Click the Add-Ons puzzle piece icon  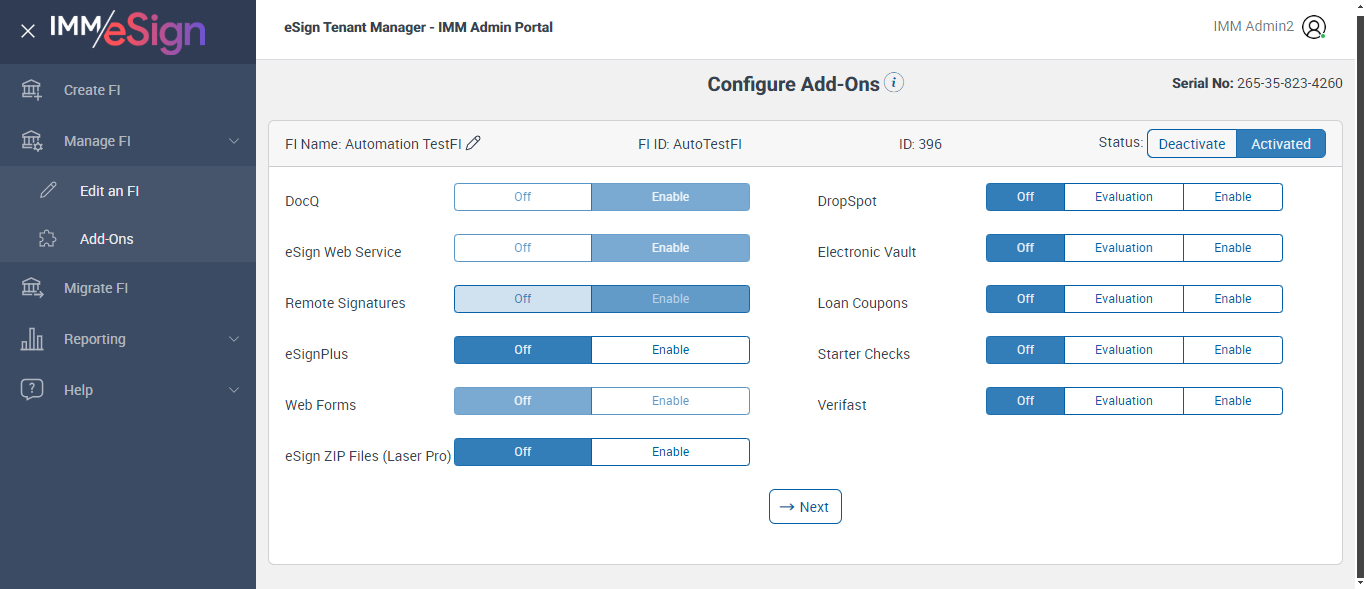48,239
